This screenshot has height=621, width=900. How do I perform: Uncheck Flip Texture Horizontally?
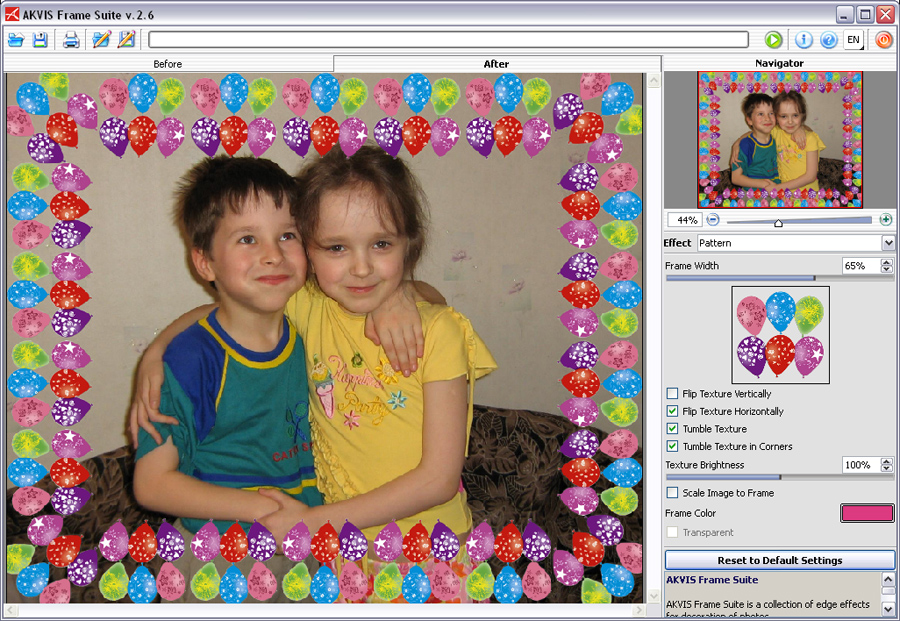672,411
